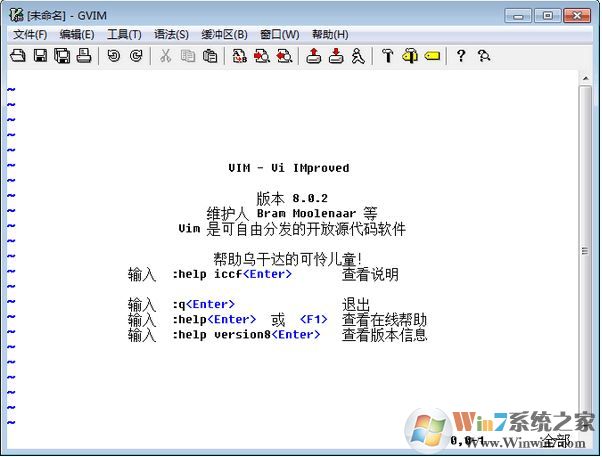Image resolution: width=602 pixels, height=457 pixels.
Task: Open the 帮助(H) help menu
Action: pos(330,34)
